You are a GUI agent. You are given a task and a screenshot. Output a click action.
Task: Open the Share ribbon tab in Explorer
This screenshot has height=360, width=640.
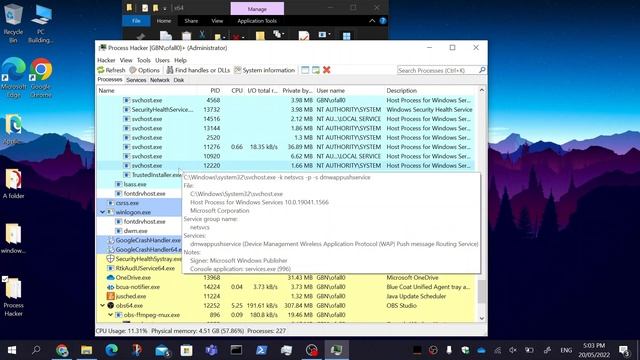coord(191,21)
